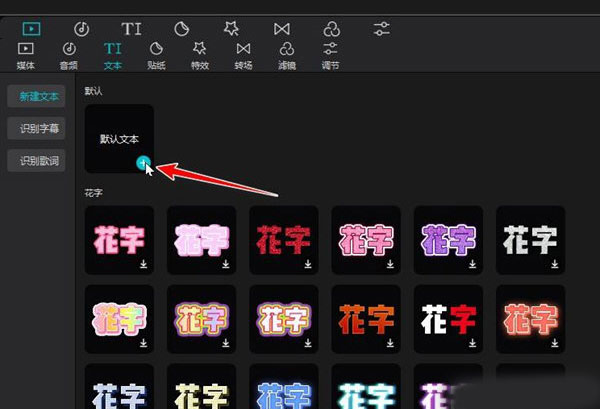600x409 pixels.
Task: Pick the orange 花字 thumbnail in second row
Action: [x=366, y=319]
